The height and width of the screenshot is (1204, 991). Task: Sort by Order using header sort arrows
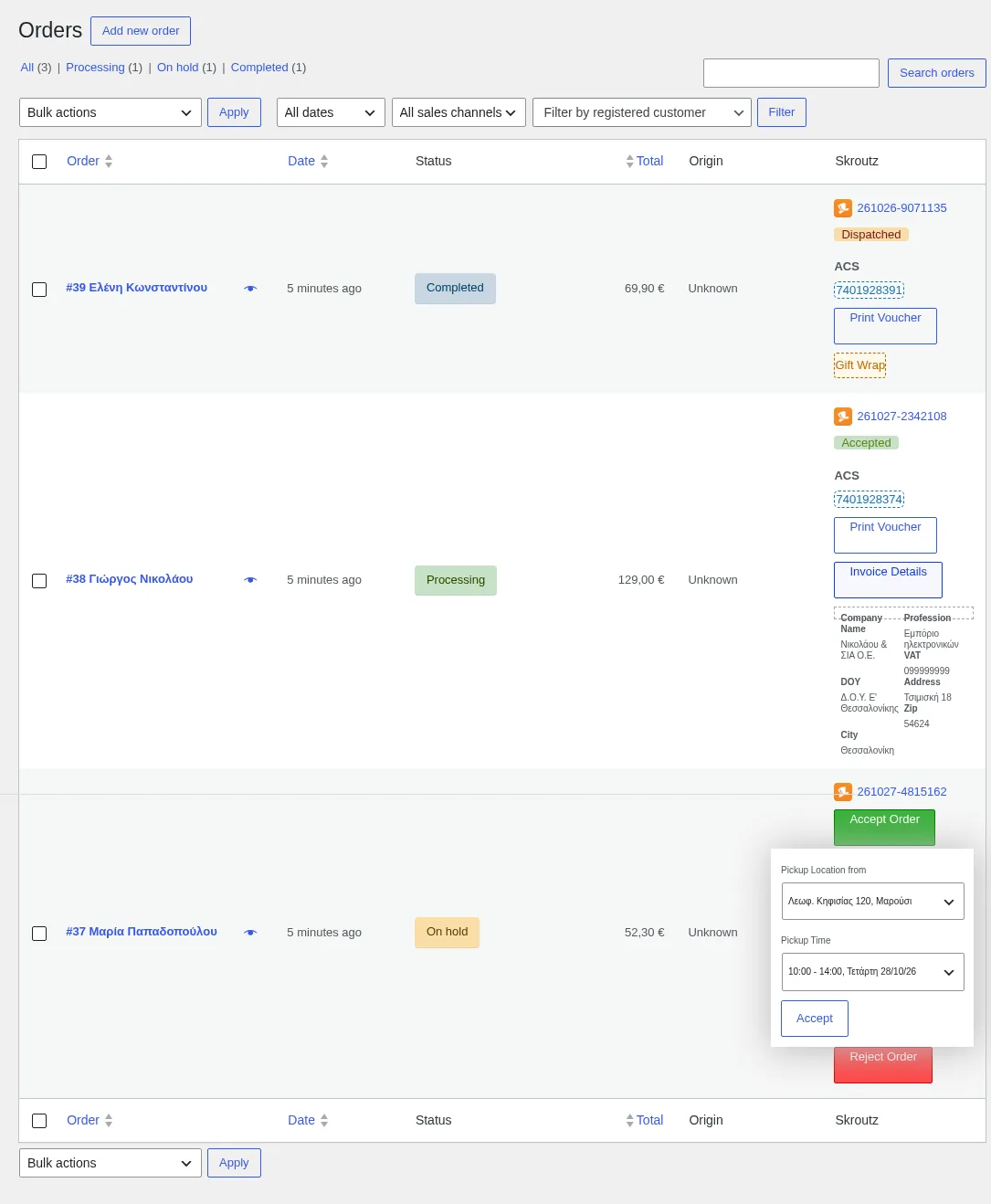(109, 162)
